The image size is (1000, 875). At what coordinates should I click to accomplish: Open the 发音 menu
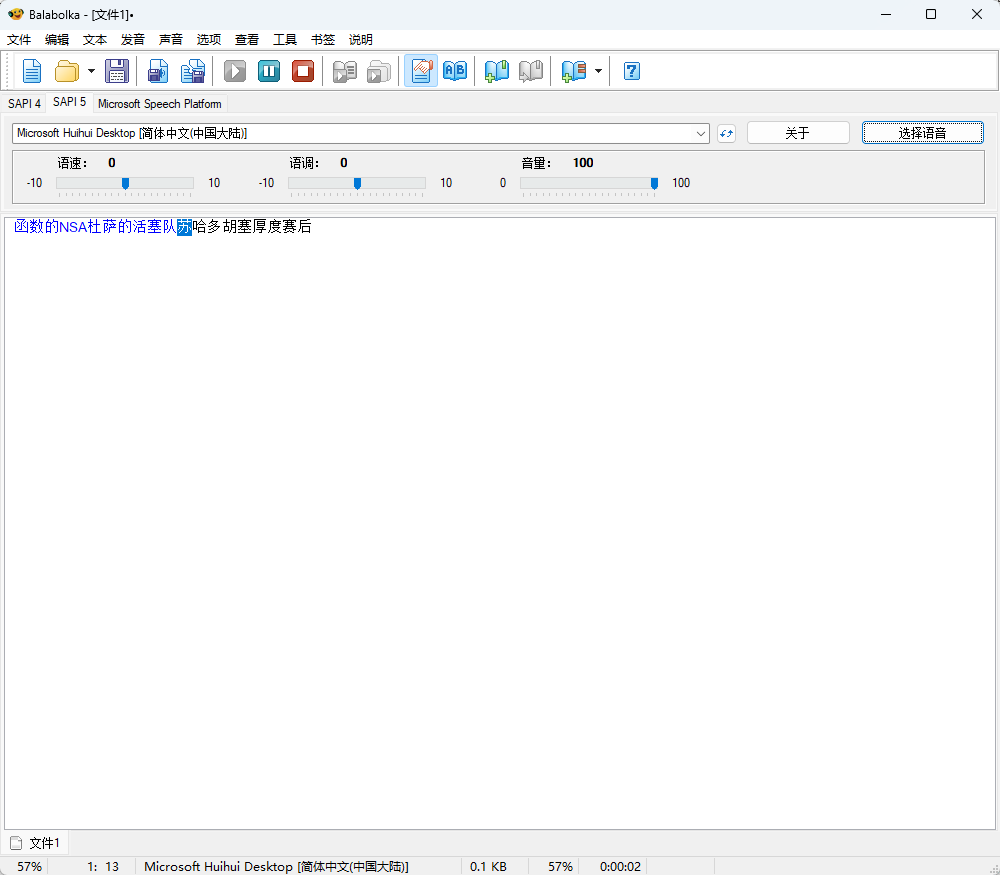[x=133, y=40]
